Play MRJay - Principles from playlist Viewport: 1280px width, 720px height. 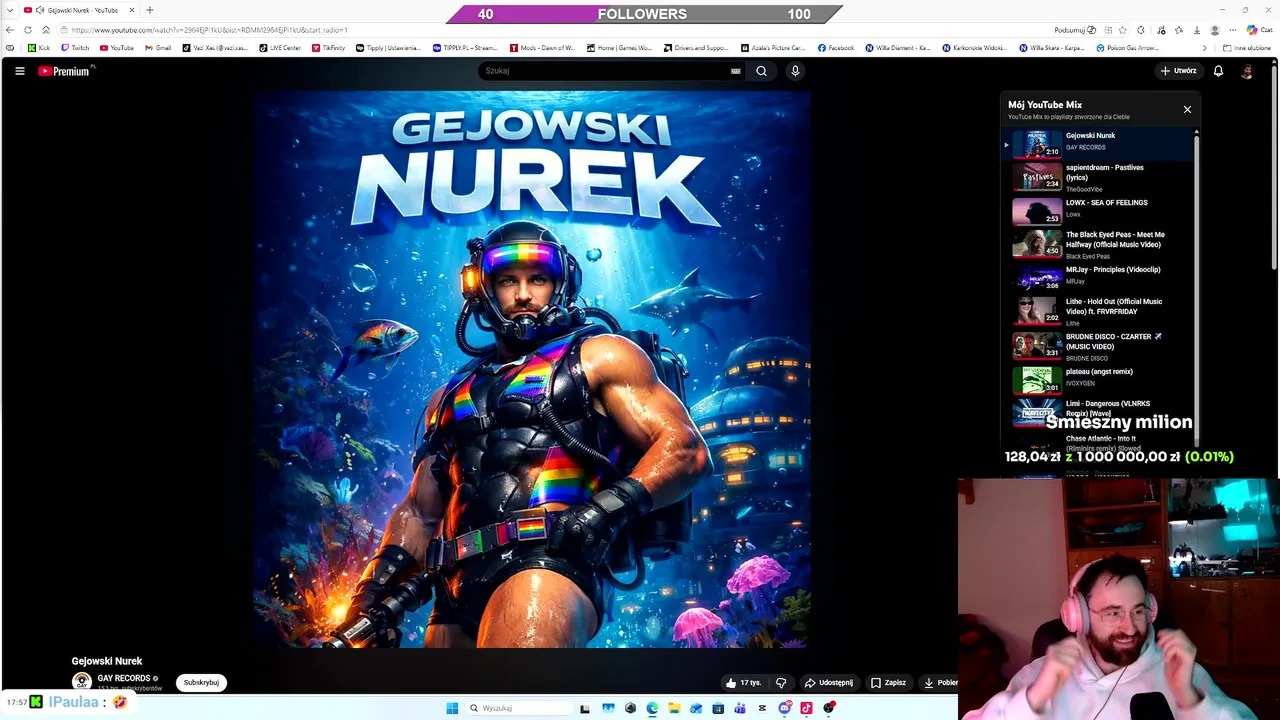point(1100,277)
